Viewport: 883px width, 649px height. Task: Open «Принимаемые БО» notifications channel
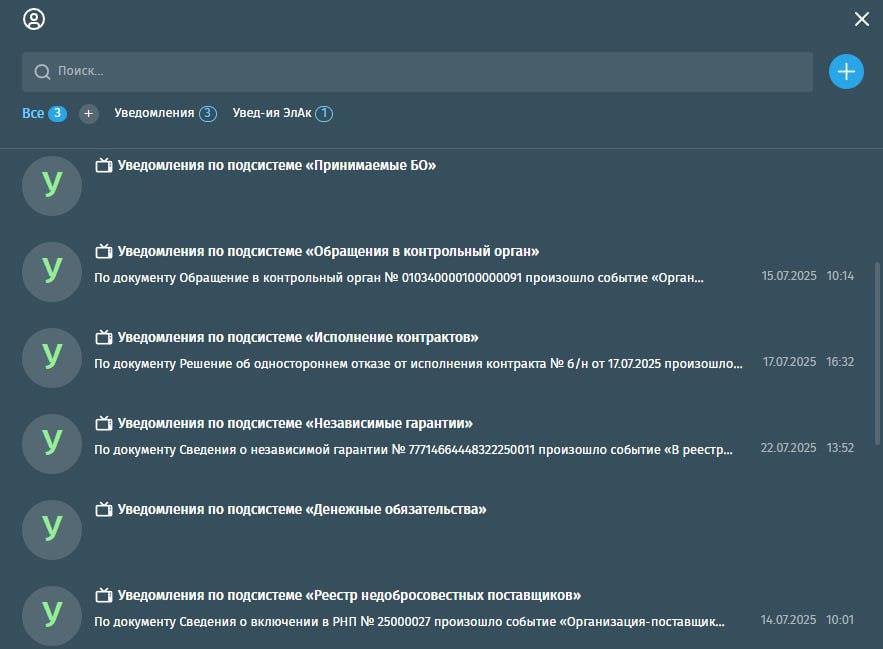(277, 166)
